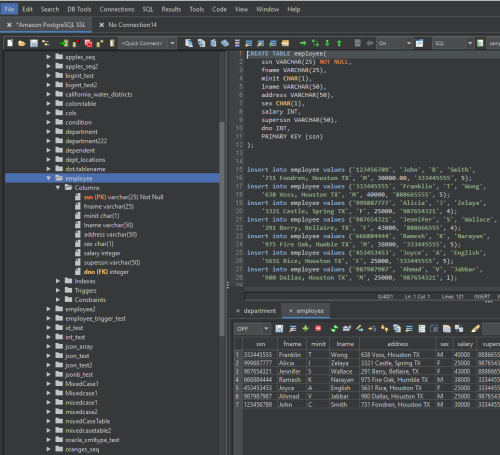This screenshot has width=500, height=455.
Task: Click the copy pages icon in grid toolbar
Action: [x=447, y=329]
